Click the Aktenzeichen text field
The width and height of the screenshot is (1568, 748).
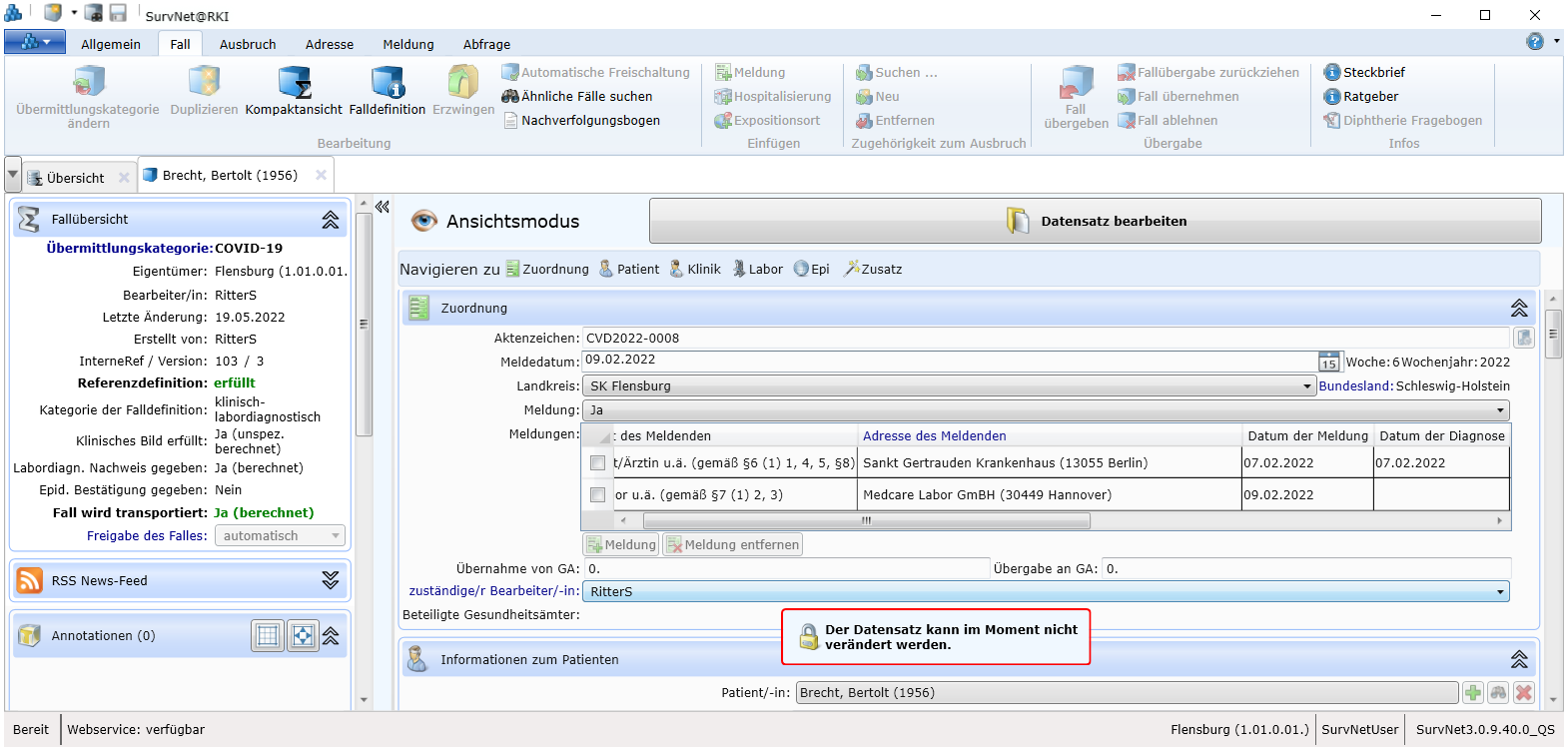point(1045,339)
